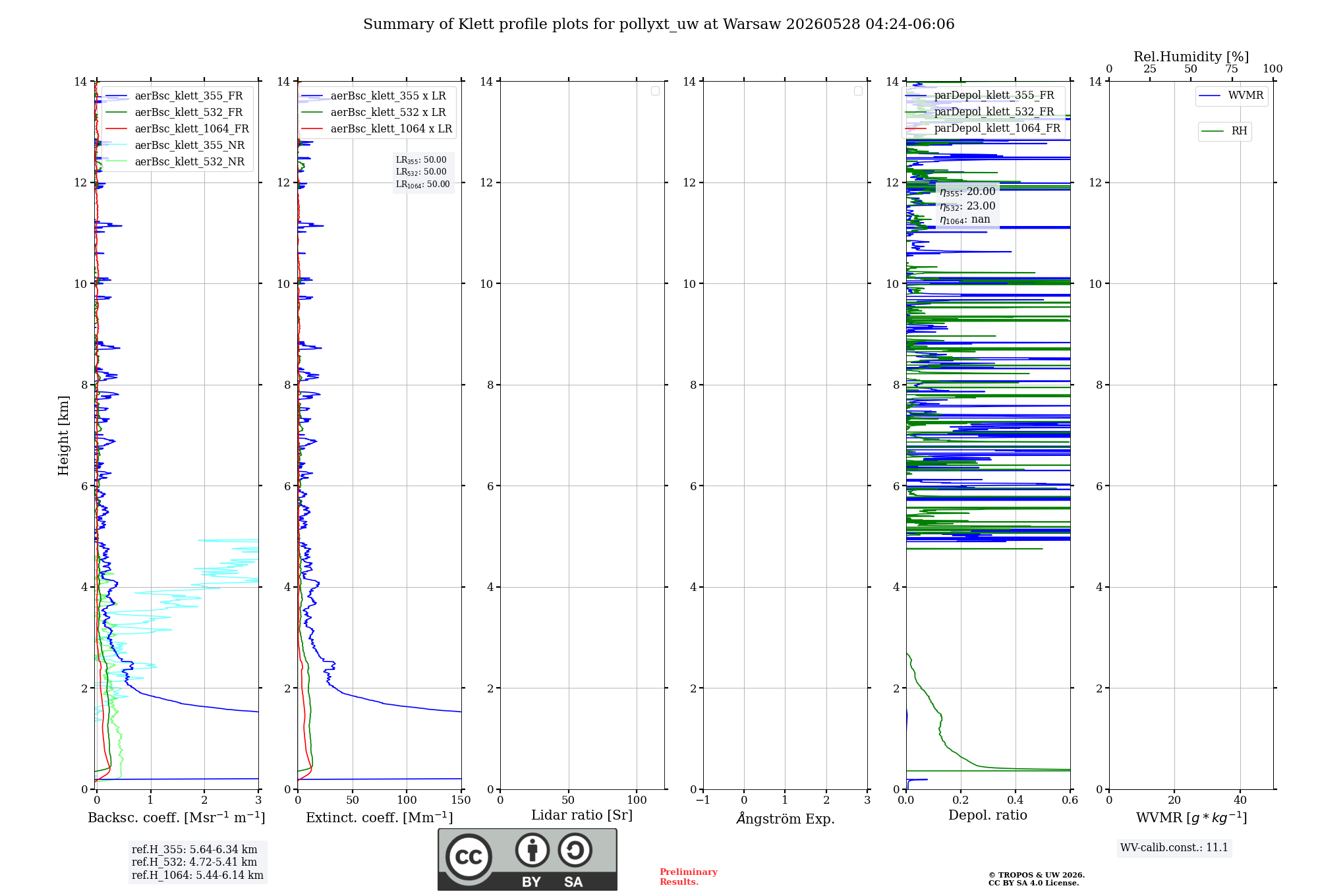The height and width of the screenshot is (896, 1318).
Task: Select the WVMR legend entry
Action: click(1232, 96)
